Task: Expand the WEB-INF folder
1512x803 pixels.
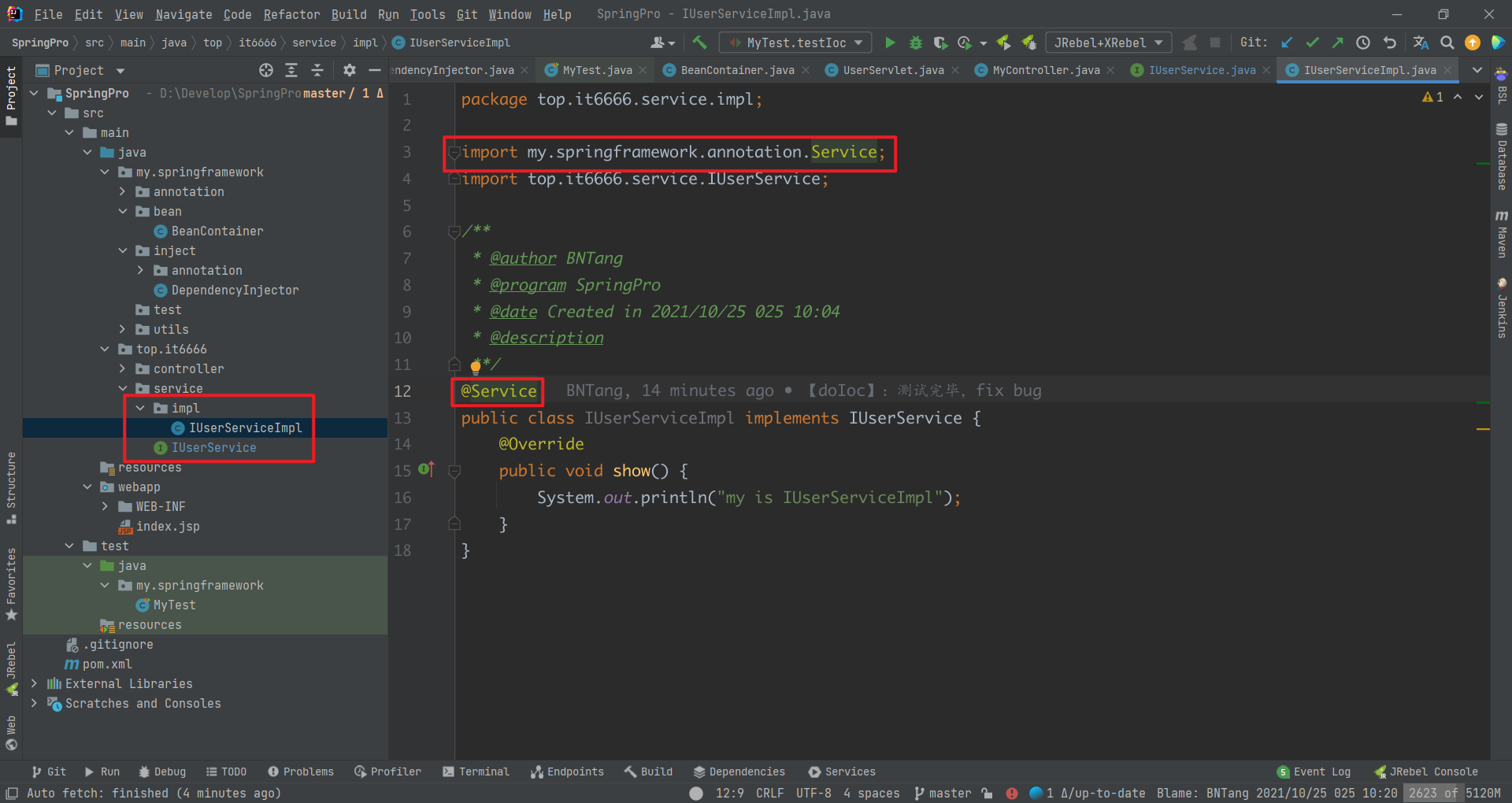Action: tap(105, 506)
